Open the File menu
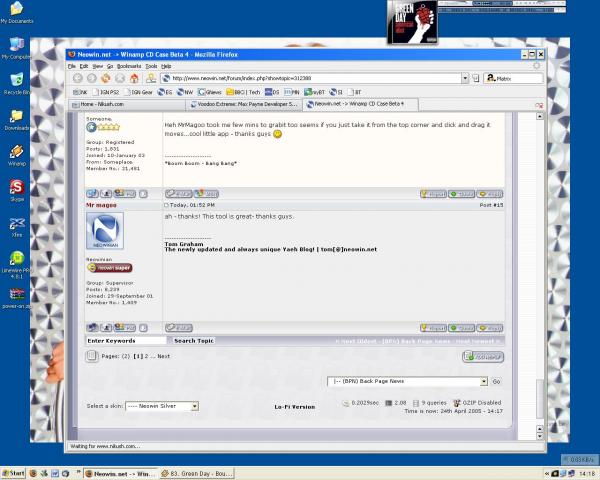 72,66
